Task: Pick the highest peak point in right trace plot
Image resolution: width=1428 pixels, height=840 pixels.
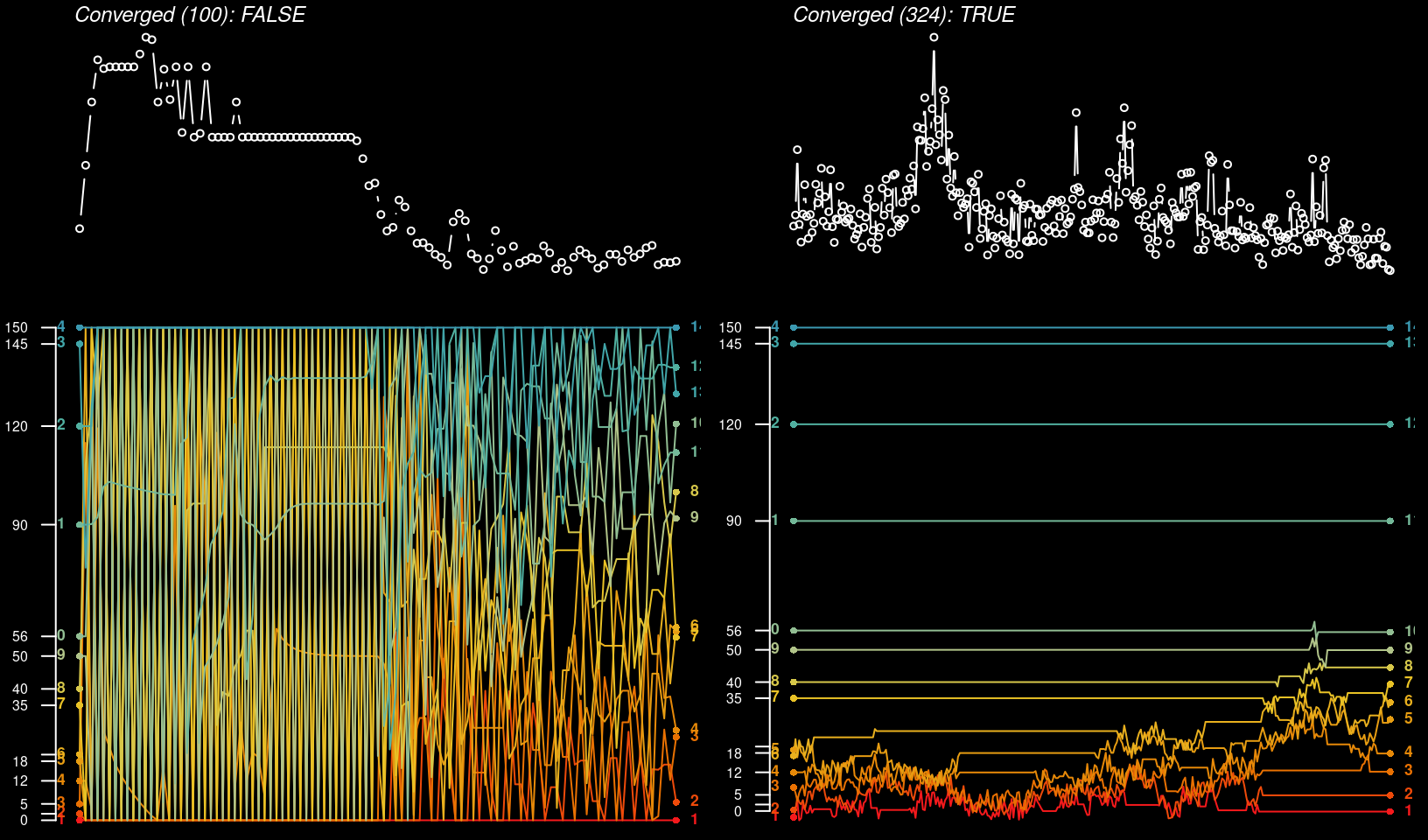Action: (934, 38)
